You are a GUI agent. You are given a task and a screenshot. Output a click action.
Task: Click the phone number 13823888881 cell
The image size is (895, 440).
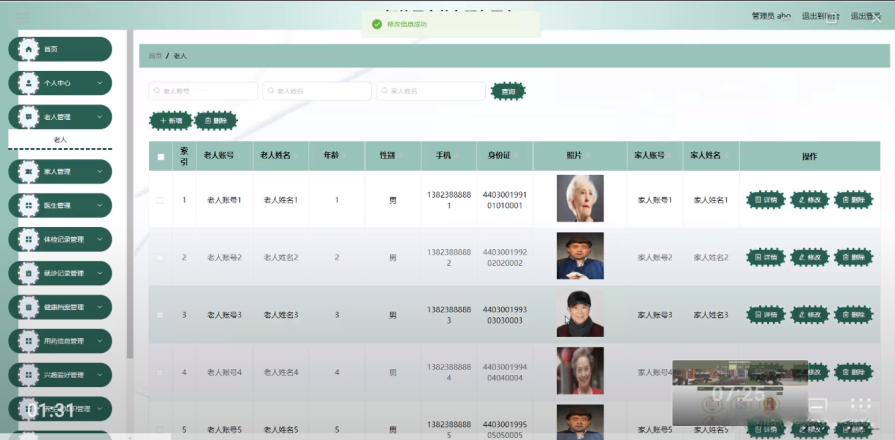(449, 200)
